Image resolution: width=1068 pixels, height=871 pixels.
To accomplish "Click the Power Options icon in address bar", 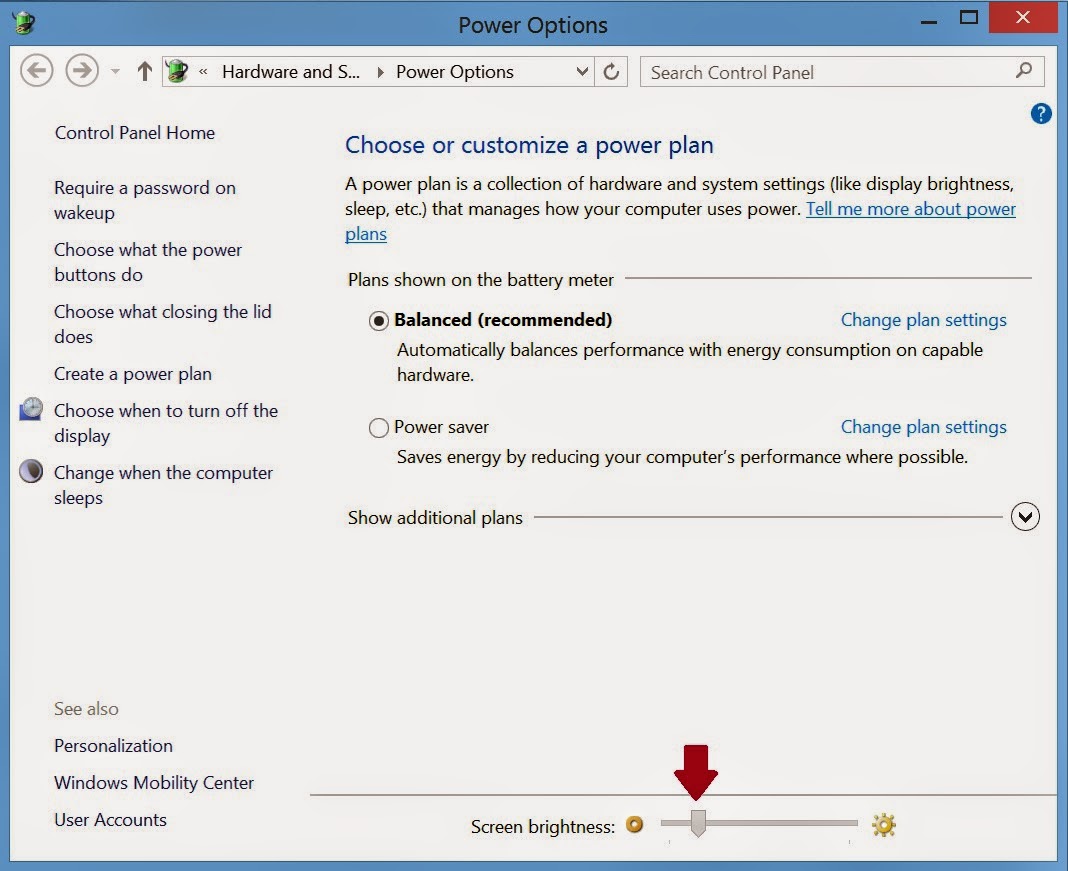I will pyautogui.click(x=177, y=72).
